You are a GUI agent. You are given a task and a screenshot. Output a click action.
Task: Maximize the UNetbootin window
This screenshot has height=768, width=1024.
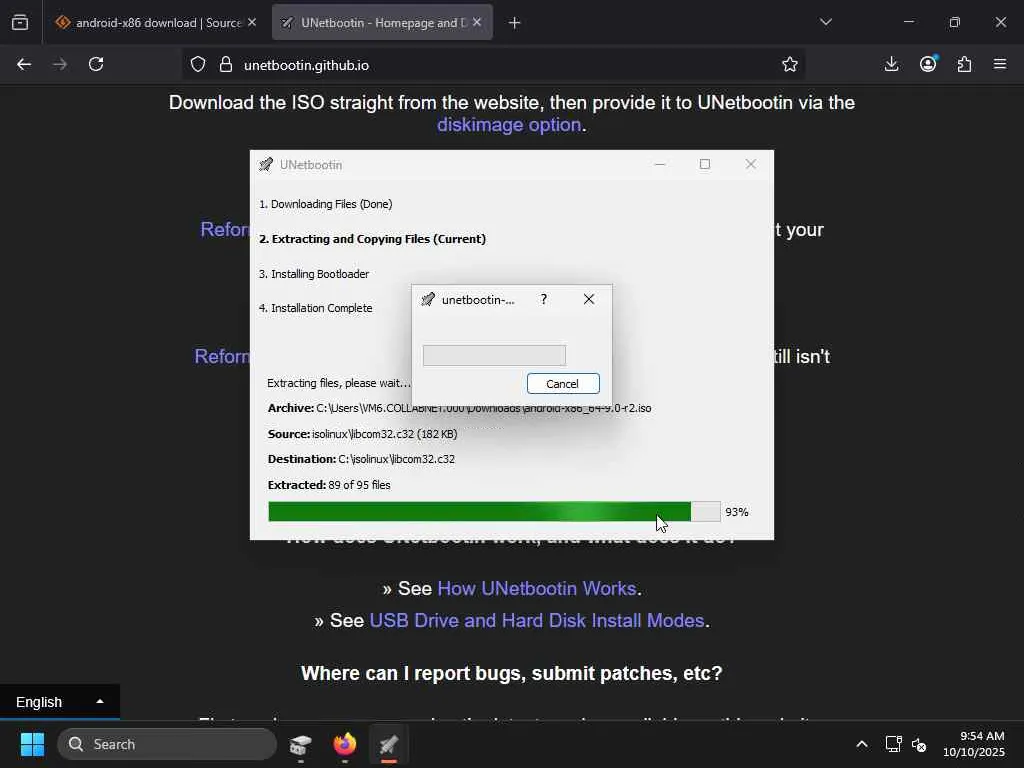pyautogui.click(x=705, y=164)
